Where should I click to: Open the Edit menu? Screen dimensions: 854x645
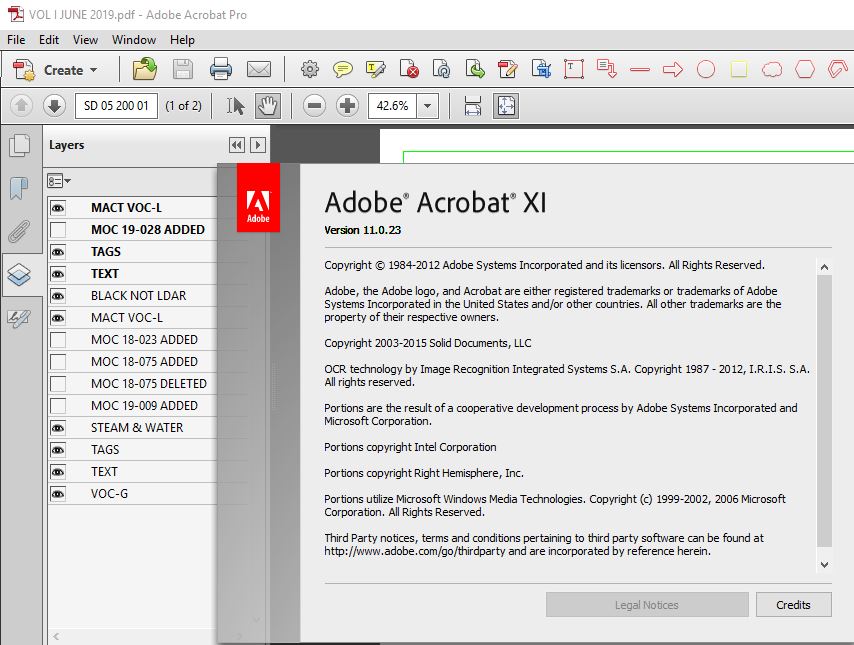tap(48, 40)
